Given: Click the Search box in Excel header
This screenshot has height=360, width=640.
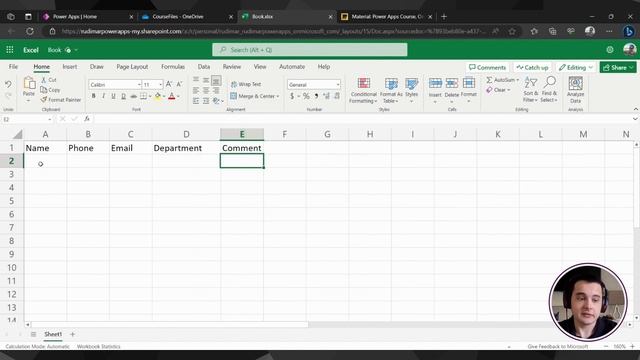Looking at the screenshot, I should point(309,50).
